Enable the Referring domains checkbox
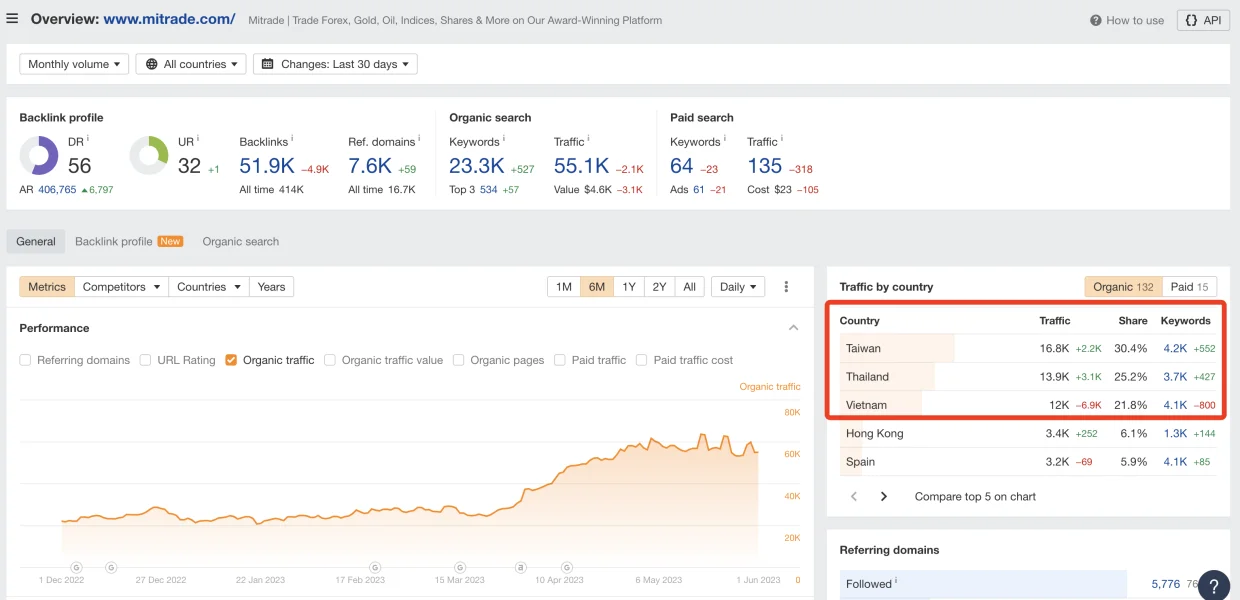This screenshot has height=600, width=1240. 26,360
